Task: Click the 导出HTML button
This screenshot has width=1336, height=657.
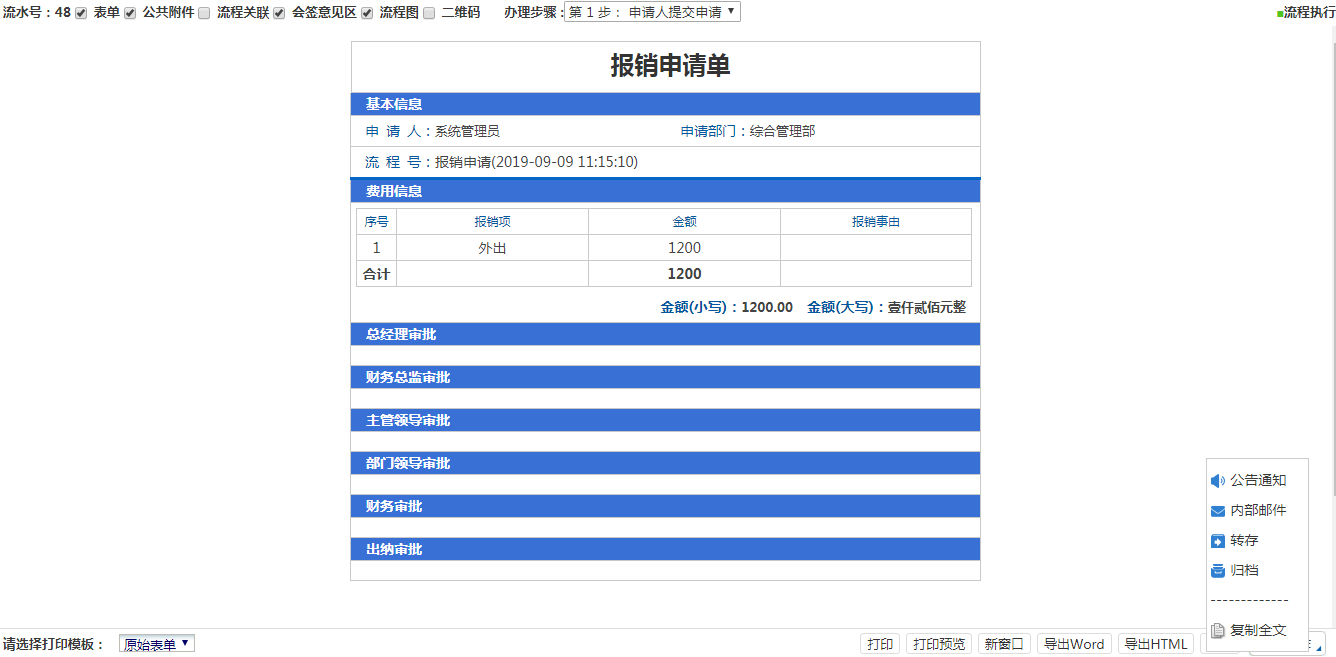Action: point(1155,644)
